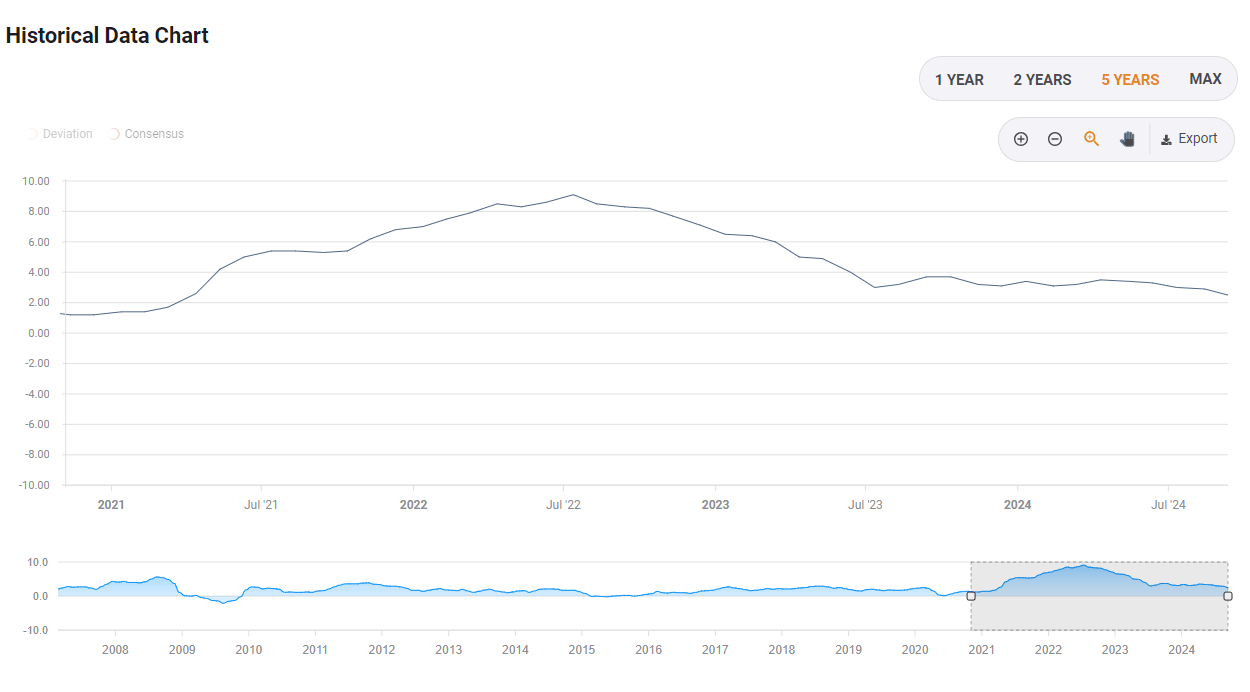
Task: Click the right range-selector handle
Action: pos(1228,596)
